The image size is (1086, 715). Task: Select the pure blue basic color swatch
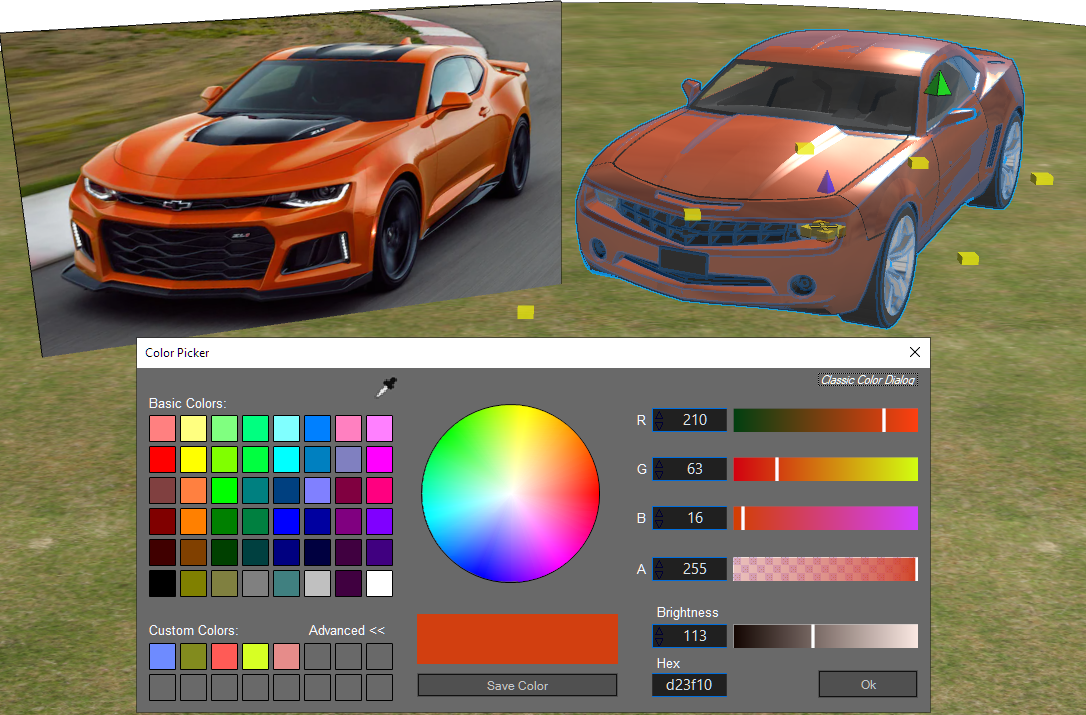286,521
